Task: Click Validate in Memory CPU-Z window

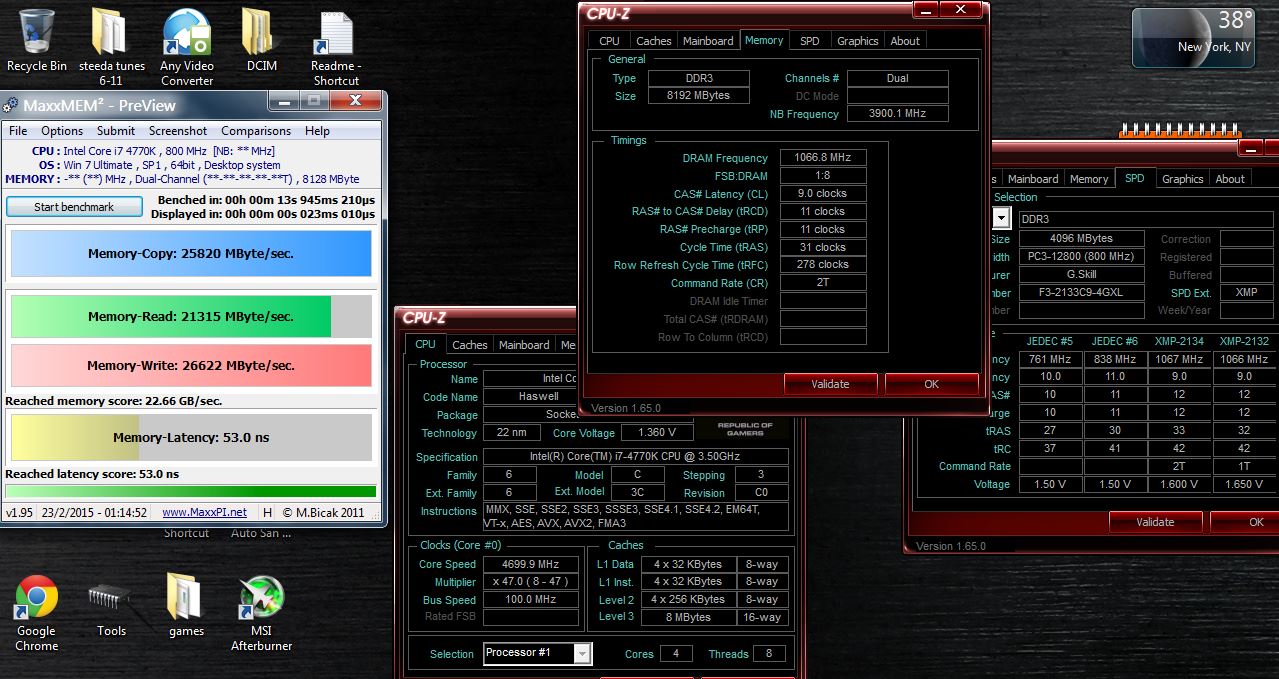Action: point(830,384)
